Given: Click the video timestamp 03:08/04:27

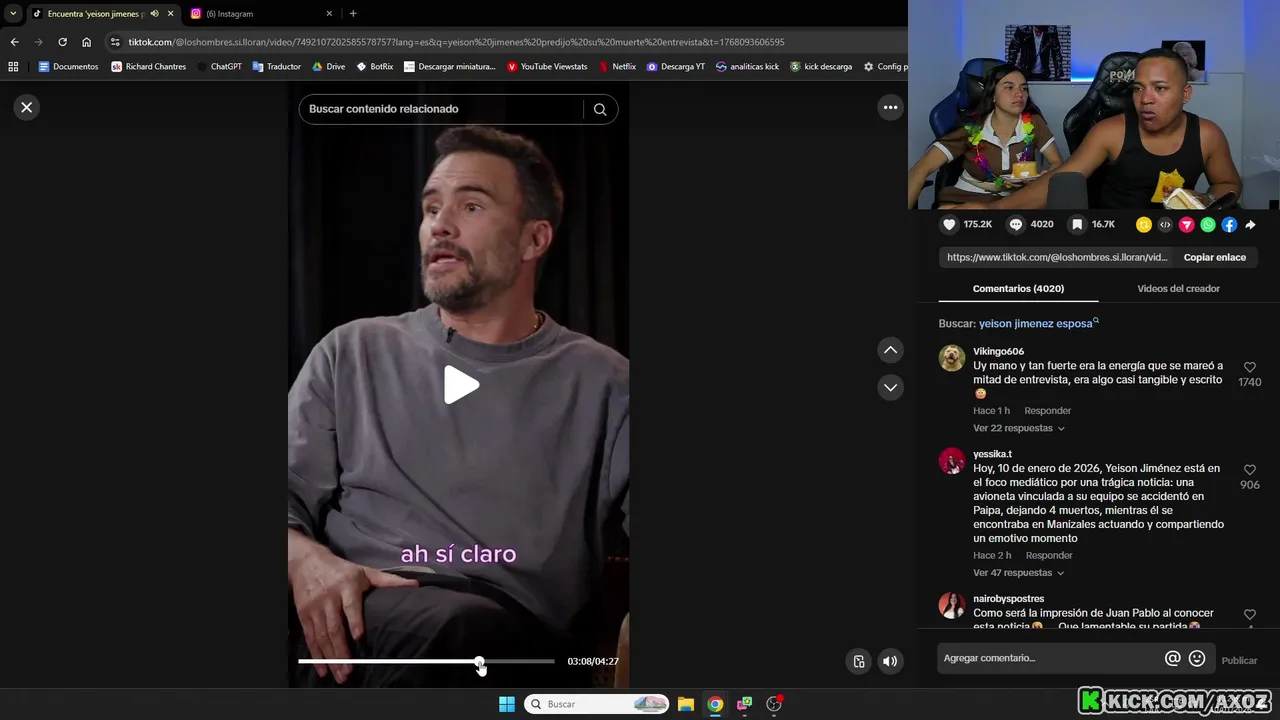Looking at the screenshot, I should pyautogui.click(x=593, y=661).
